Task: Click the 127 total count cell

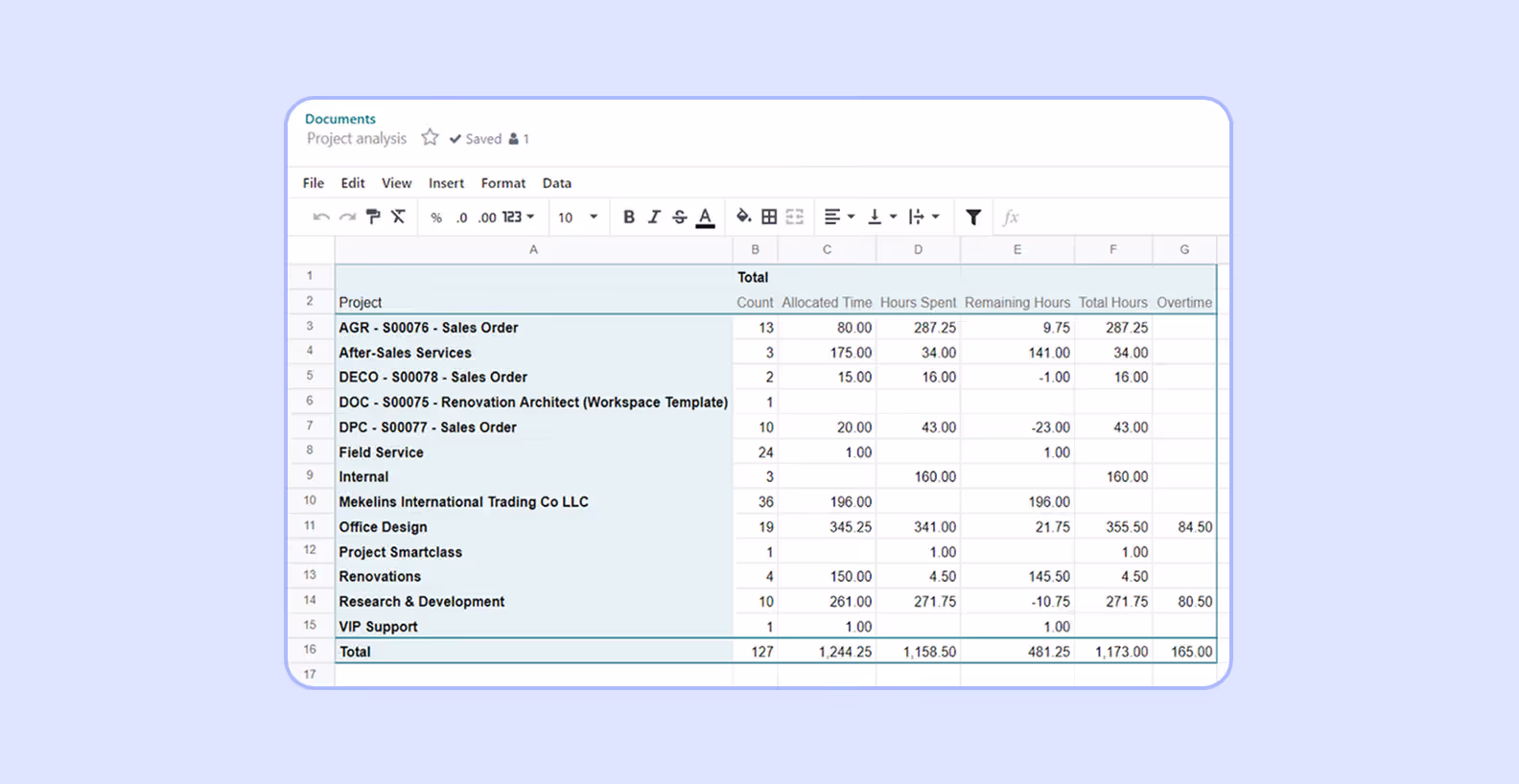Action: pos(756,651)
